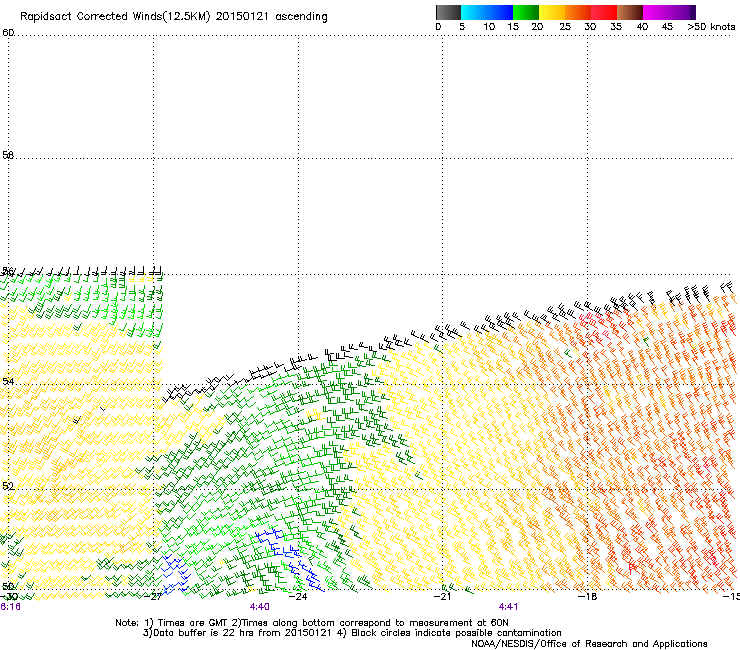
Task: Click the legend tick label '35'
Action: tap(616, 27)
